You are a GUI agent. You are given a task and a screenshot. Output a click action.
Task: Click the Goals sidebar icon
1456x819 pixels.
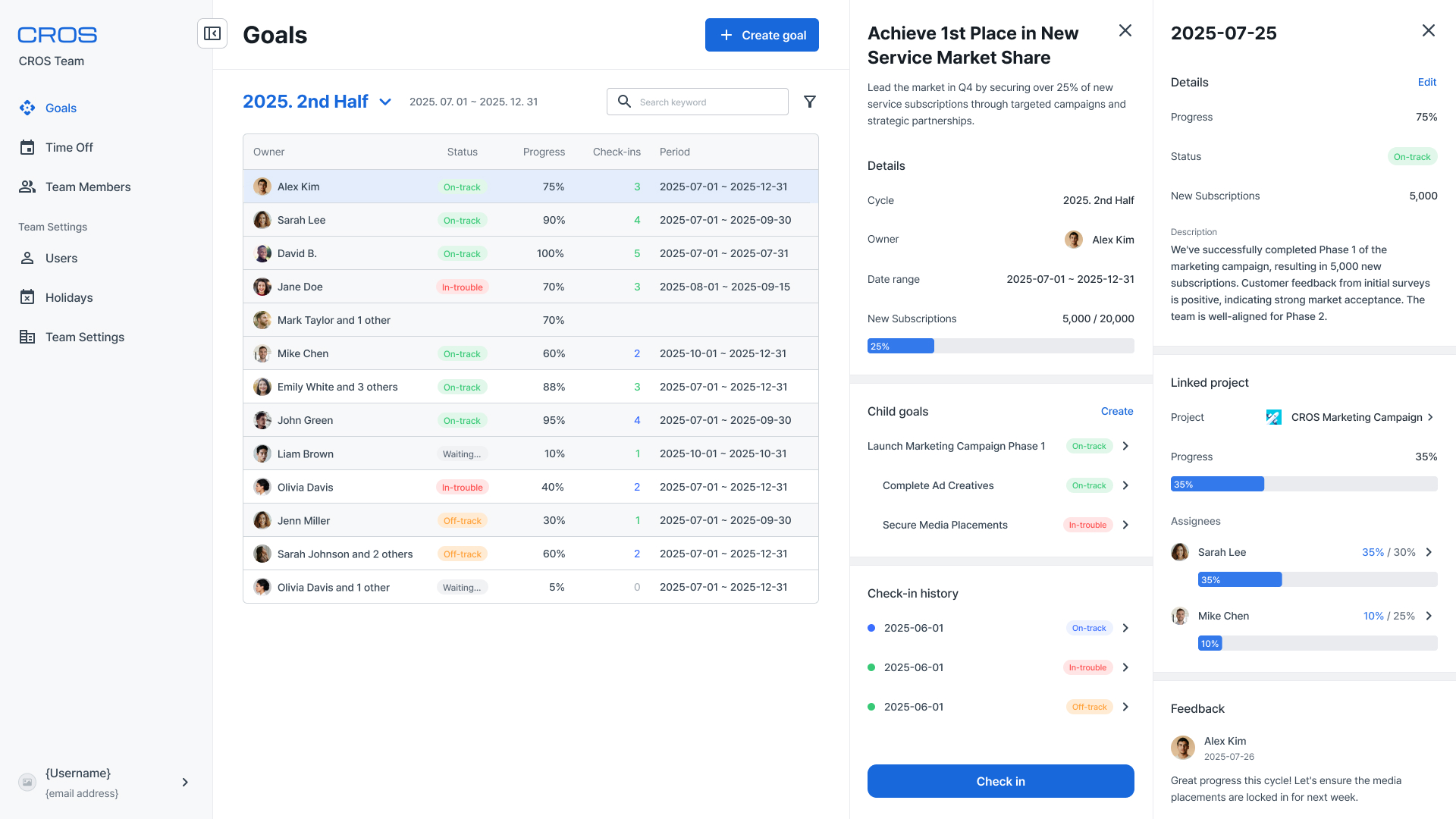coord(27,108)
